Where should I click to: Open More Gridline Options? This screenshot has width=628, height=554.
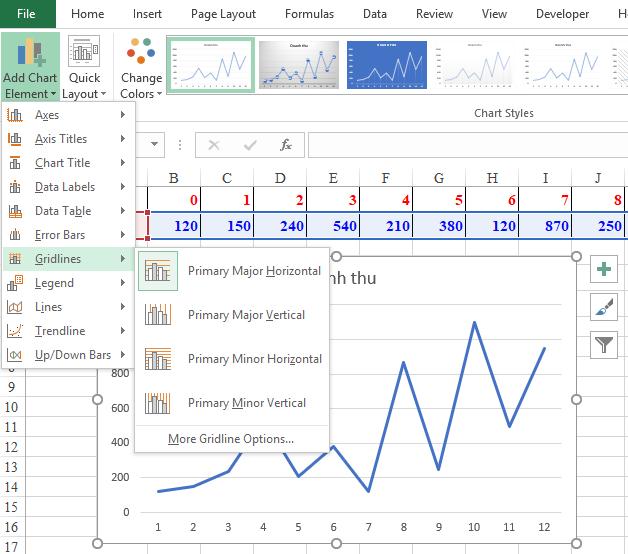(231, 439)
